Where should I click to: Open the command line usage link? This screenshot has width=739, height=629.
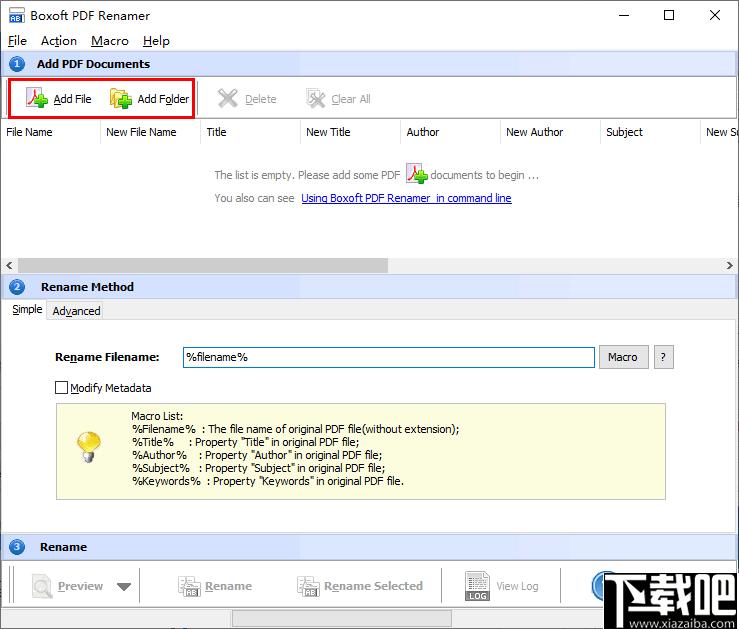[406, 198]
